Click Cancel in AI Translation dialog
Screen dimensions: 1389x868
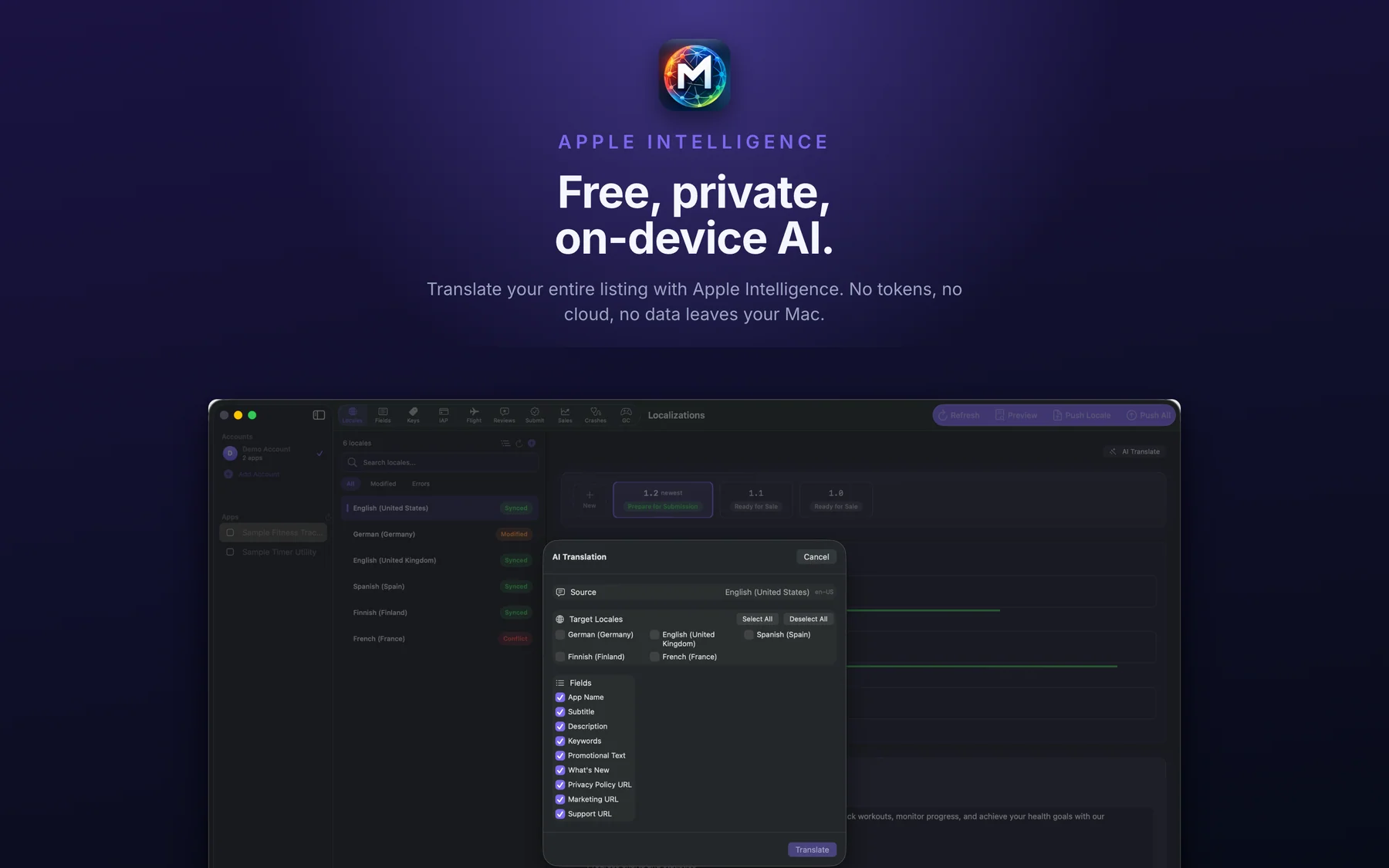pos(816,557)
